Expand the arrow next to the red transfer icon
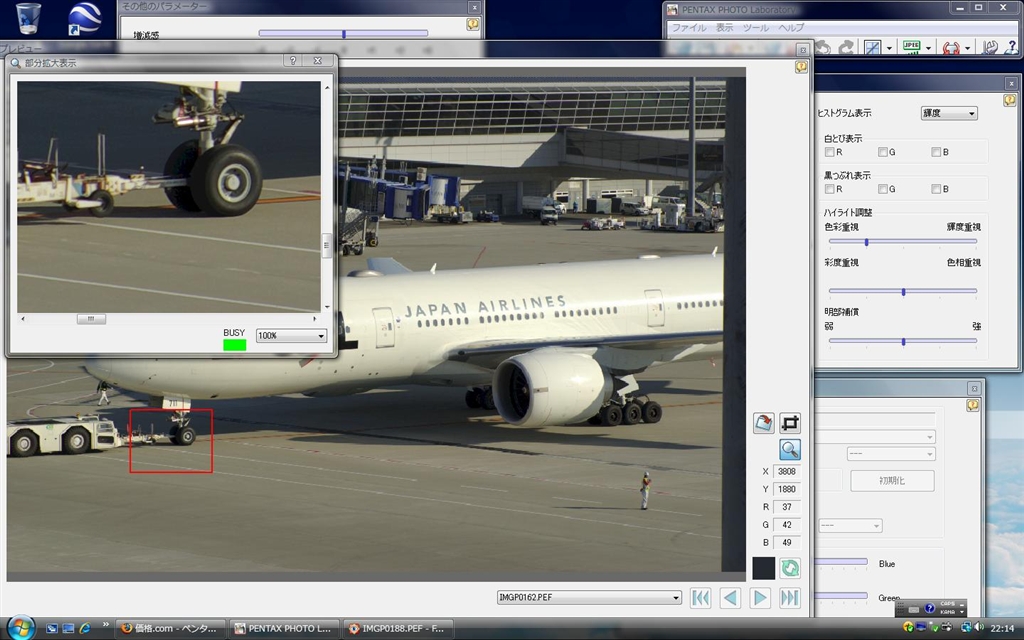The width and height of the screenshot is (1024, 640). pos(967,48)
